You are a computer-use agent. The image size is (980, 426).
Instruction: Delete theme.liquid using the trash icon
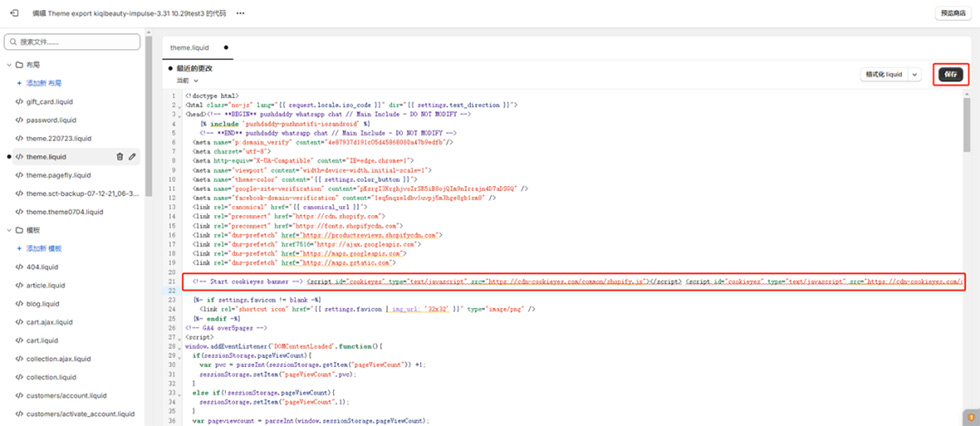120,156
